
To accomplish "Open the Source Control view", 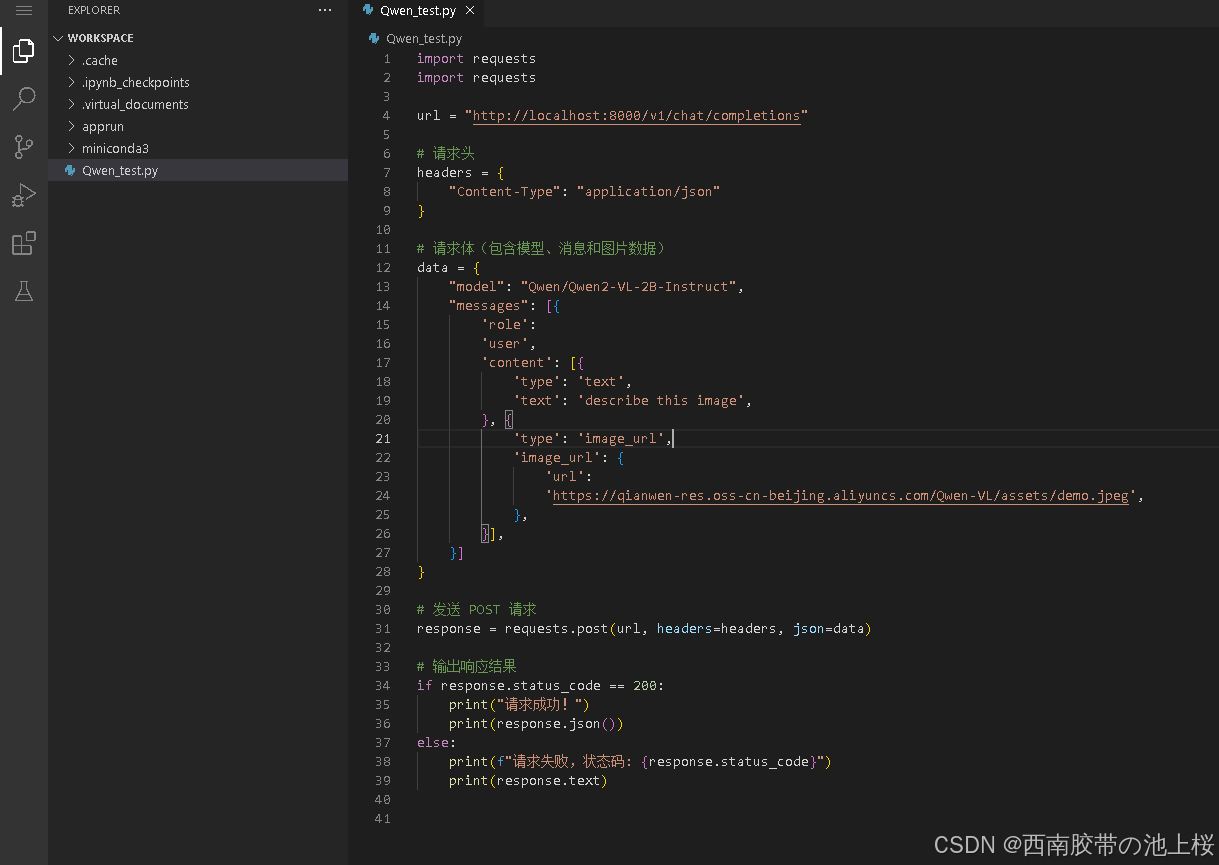I will click(x=24, y=147).
